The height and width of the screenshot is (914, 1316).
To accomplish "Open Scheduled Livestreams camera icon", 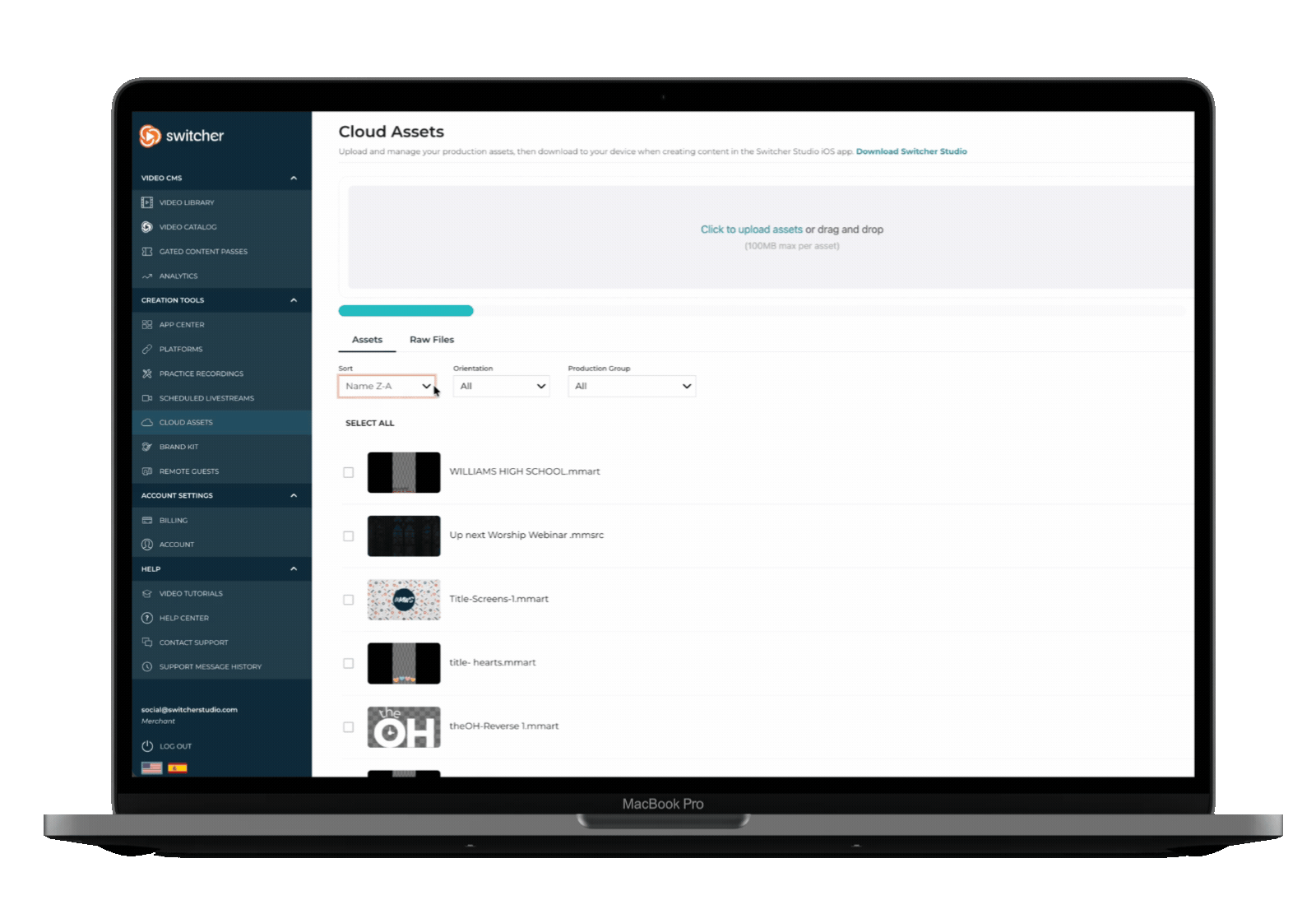I will (x=147, y=398).
